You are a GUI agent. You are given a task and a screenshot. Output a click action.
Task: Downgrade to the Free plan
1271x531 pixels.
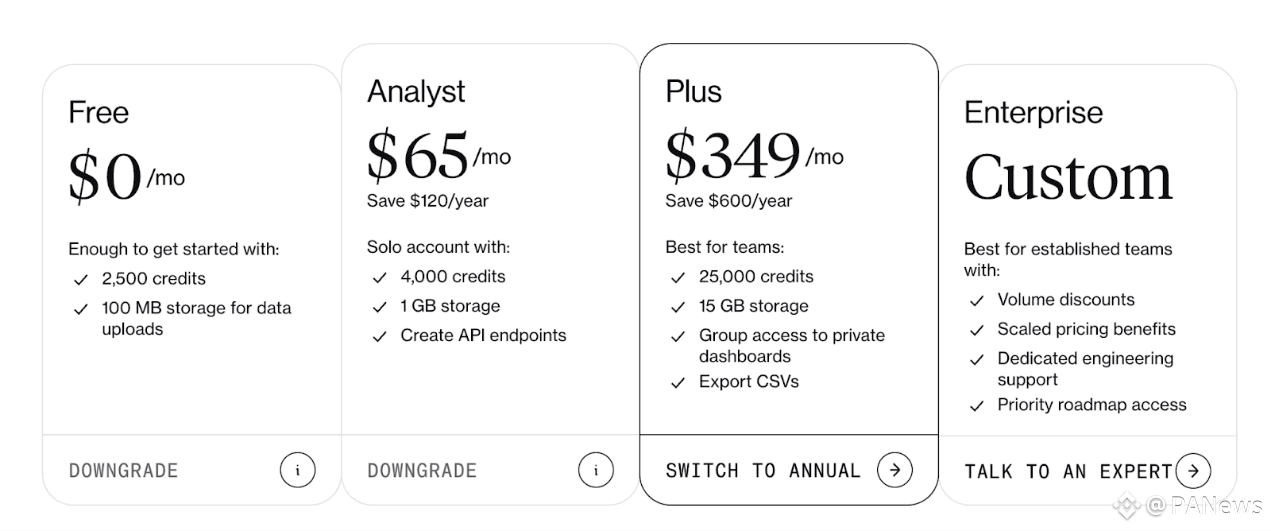pos(123,471)
